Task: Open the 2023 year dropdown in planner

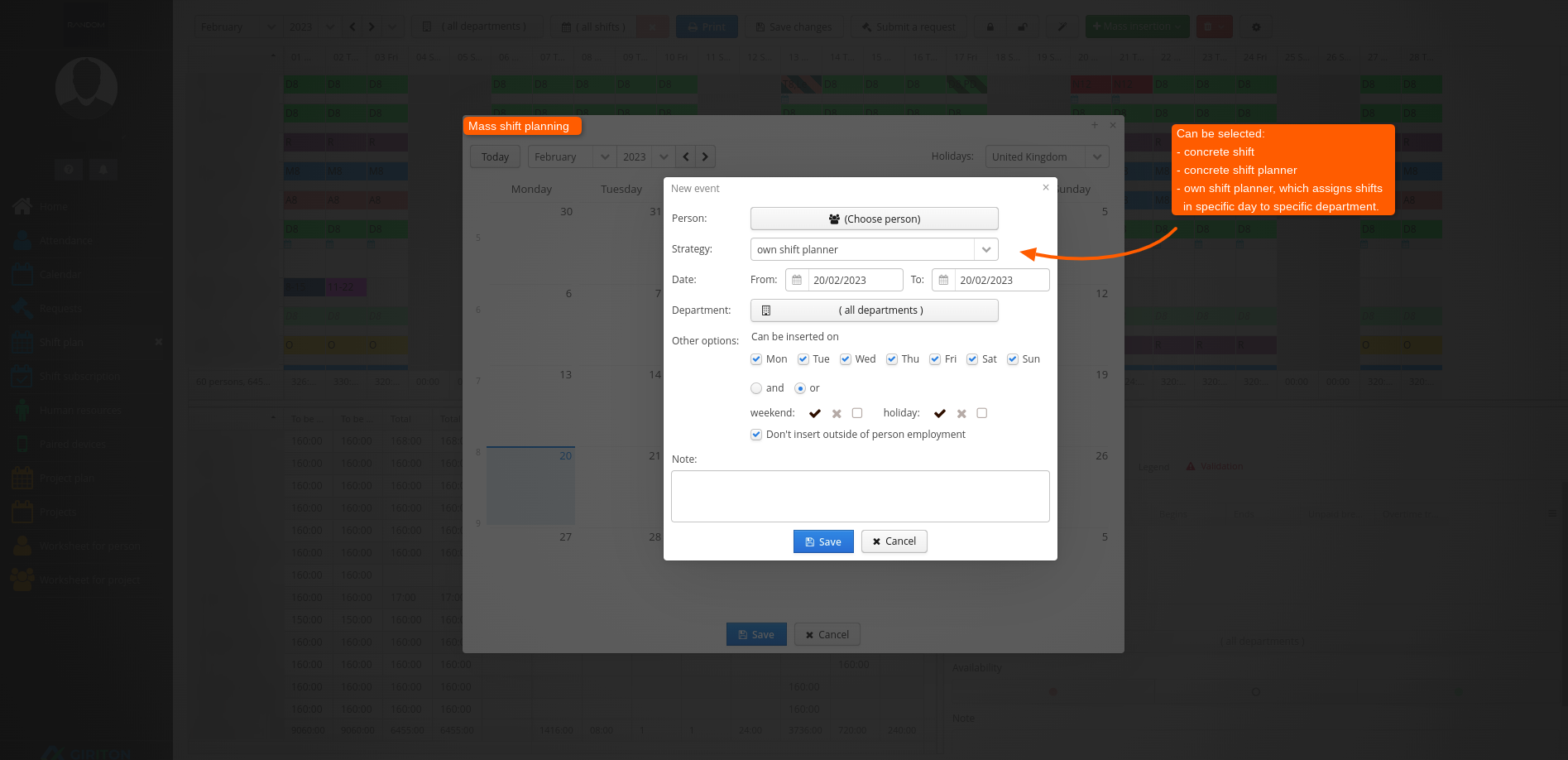Action: 664,156
